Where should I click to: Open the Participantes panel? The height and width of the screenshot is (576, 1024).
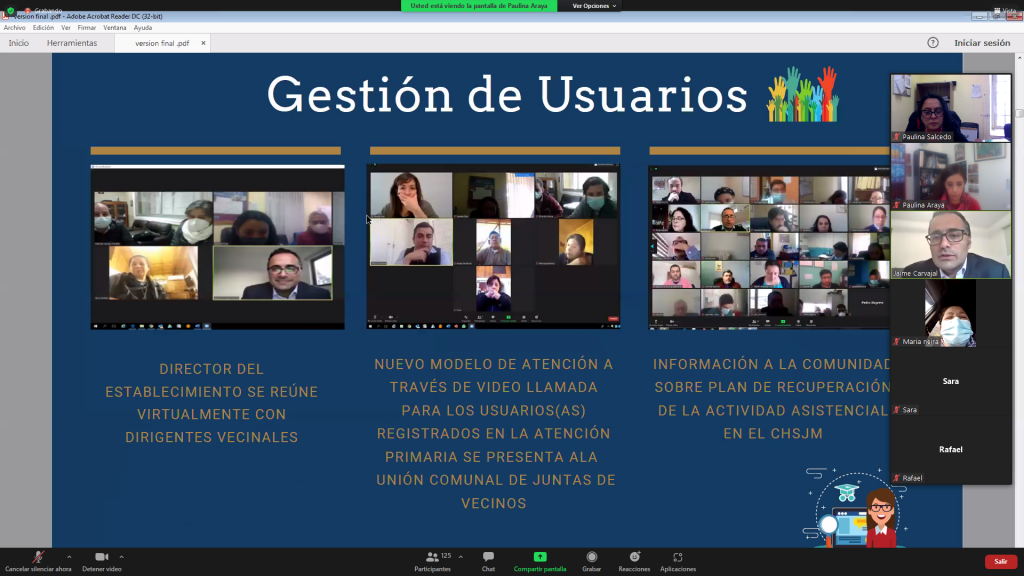coord(432,558)
